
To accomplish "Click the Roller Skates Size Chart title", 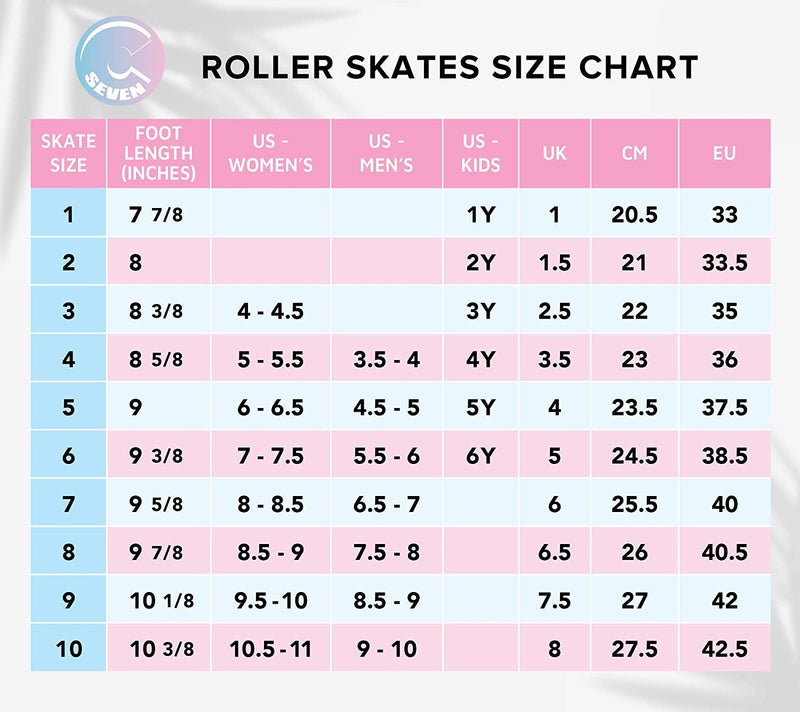I will 449,66.
